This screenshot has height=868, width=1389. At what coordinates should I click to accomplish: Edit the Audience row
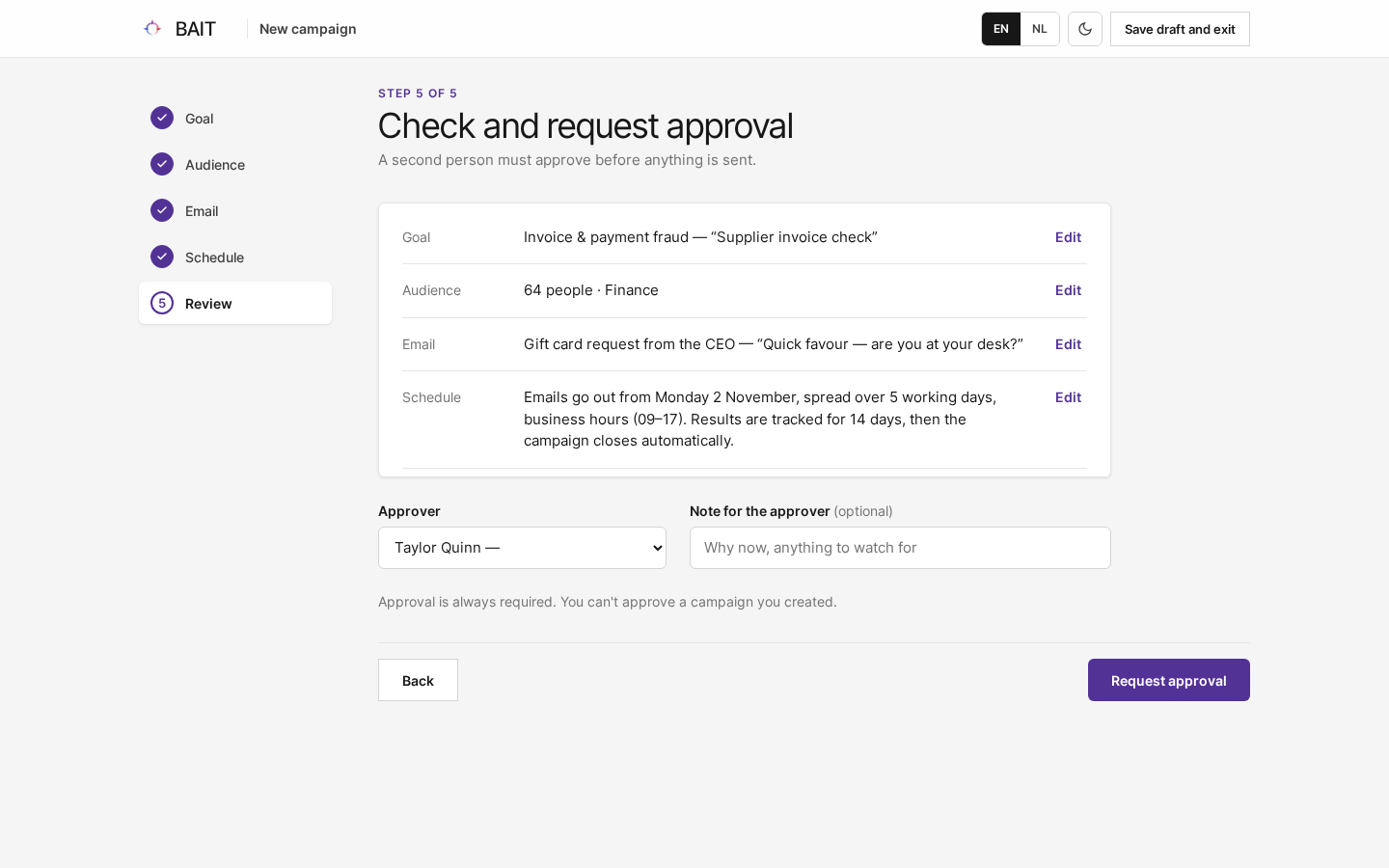click(1068, 290)
